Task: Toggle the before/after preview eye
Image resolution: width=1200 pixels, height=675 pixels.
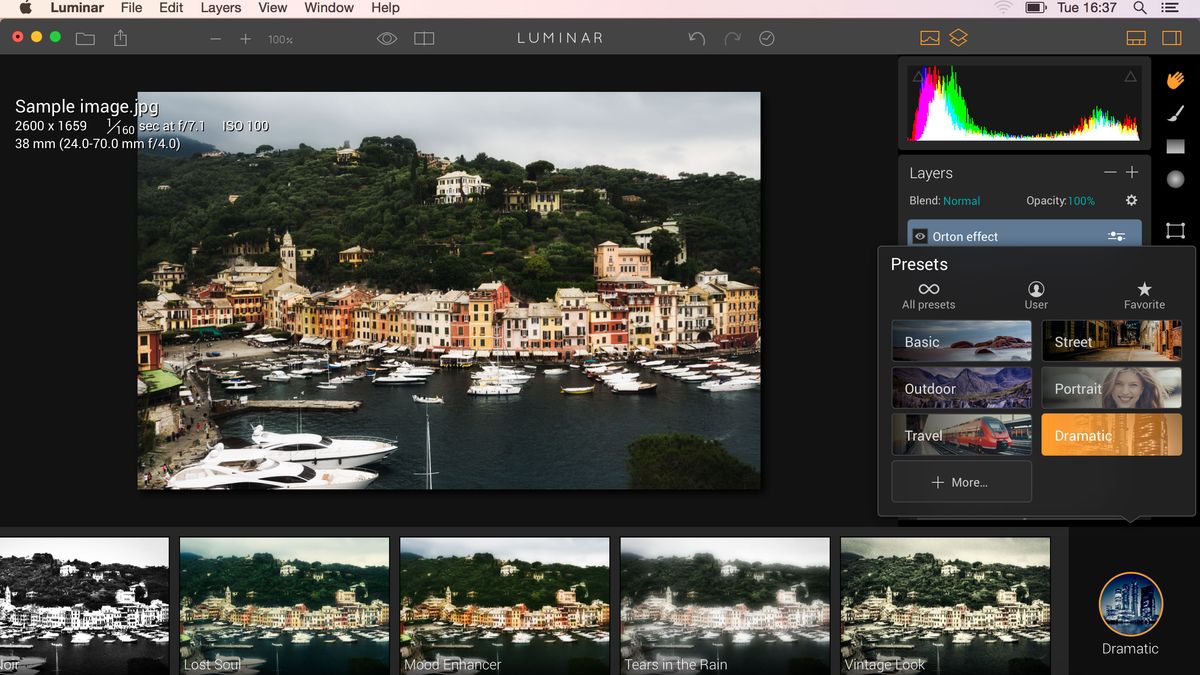Action: (386, 38)
